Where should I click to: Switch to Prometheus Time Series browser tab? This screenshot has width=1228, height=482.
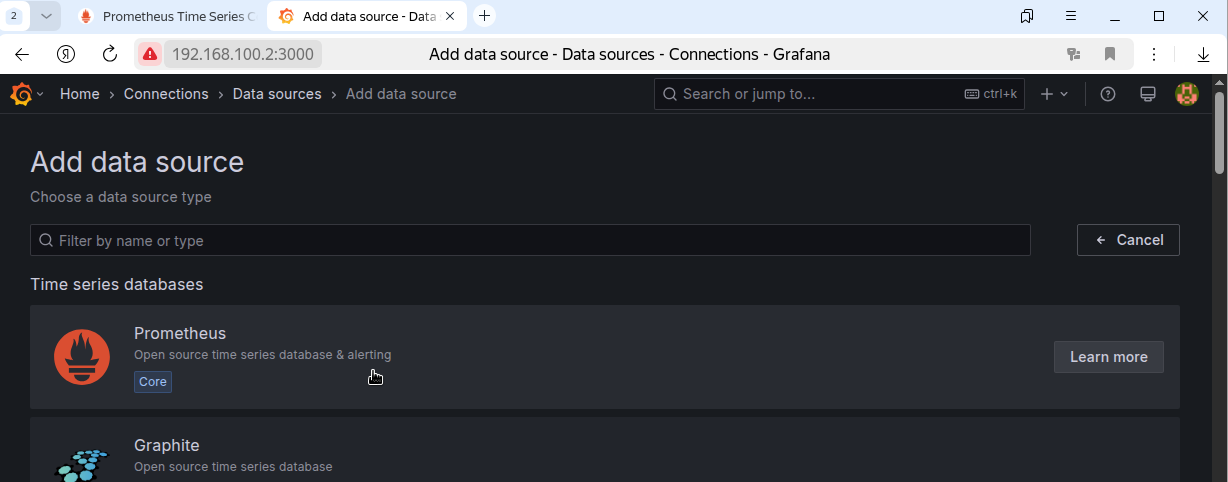(x=167, y=16)
